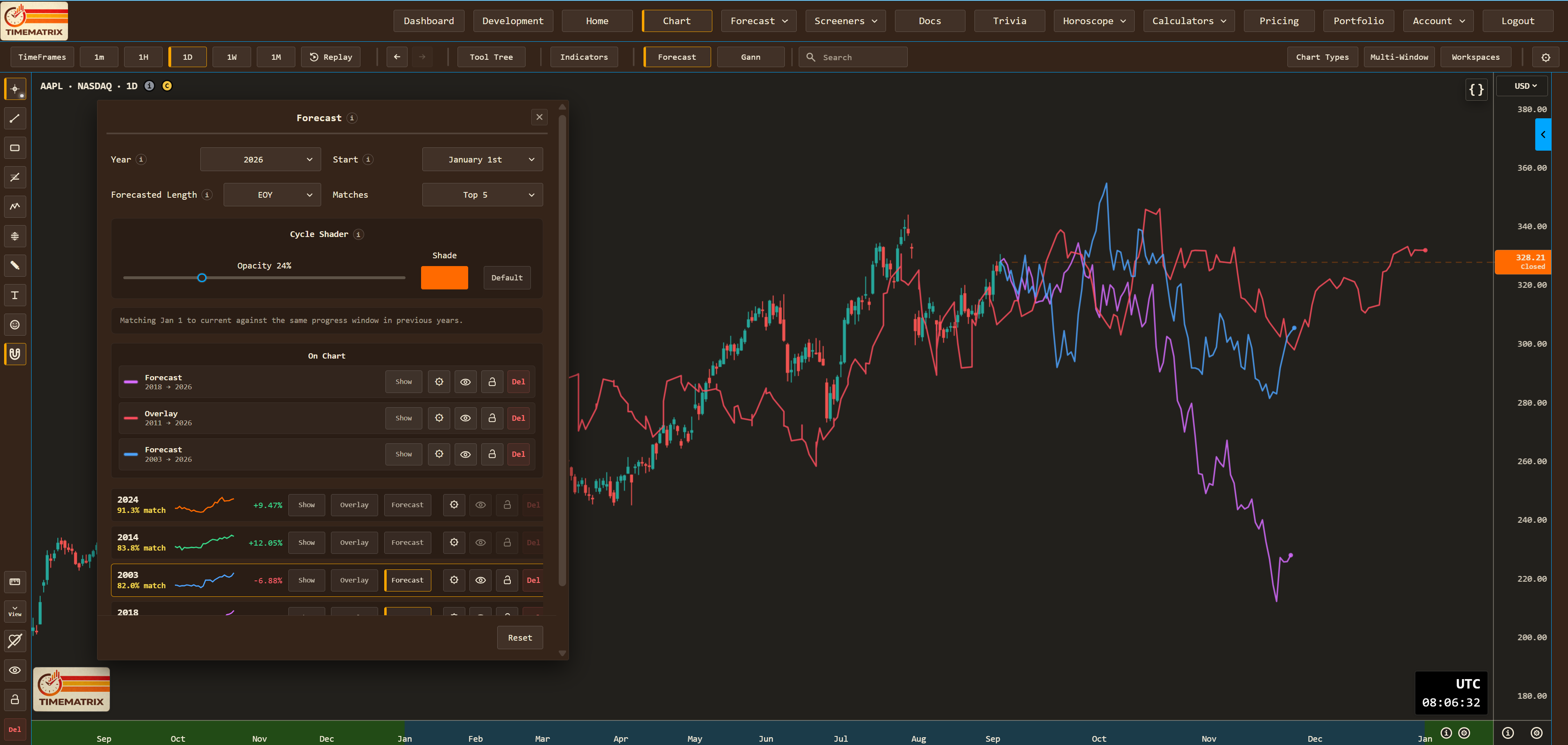
Task: Expand the Calculators menu
Action: coord(1189,21)
